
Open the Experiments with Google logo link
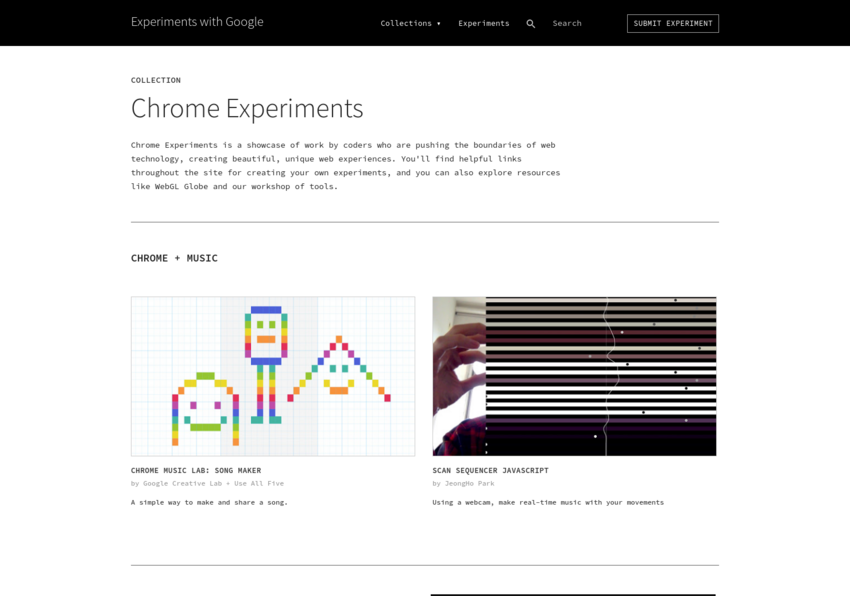click(197, 22)
